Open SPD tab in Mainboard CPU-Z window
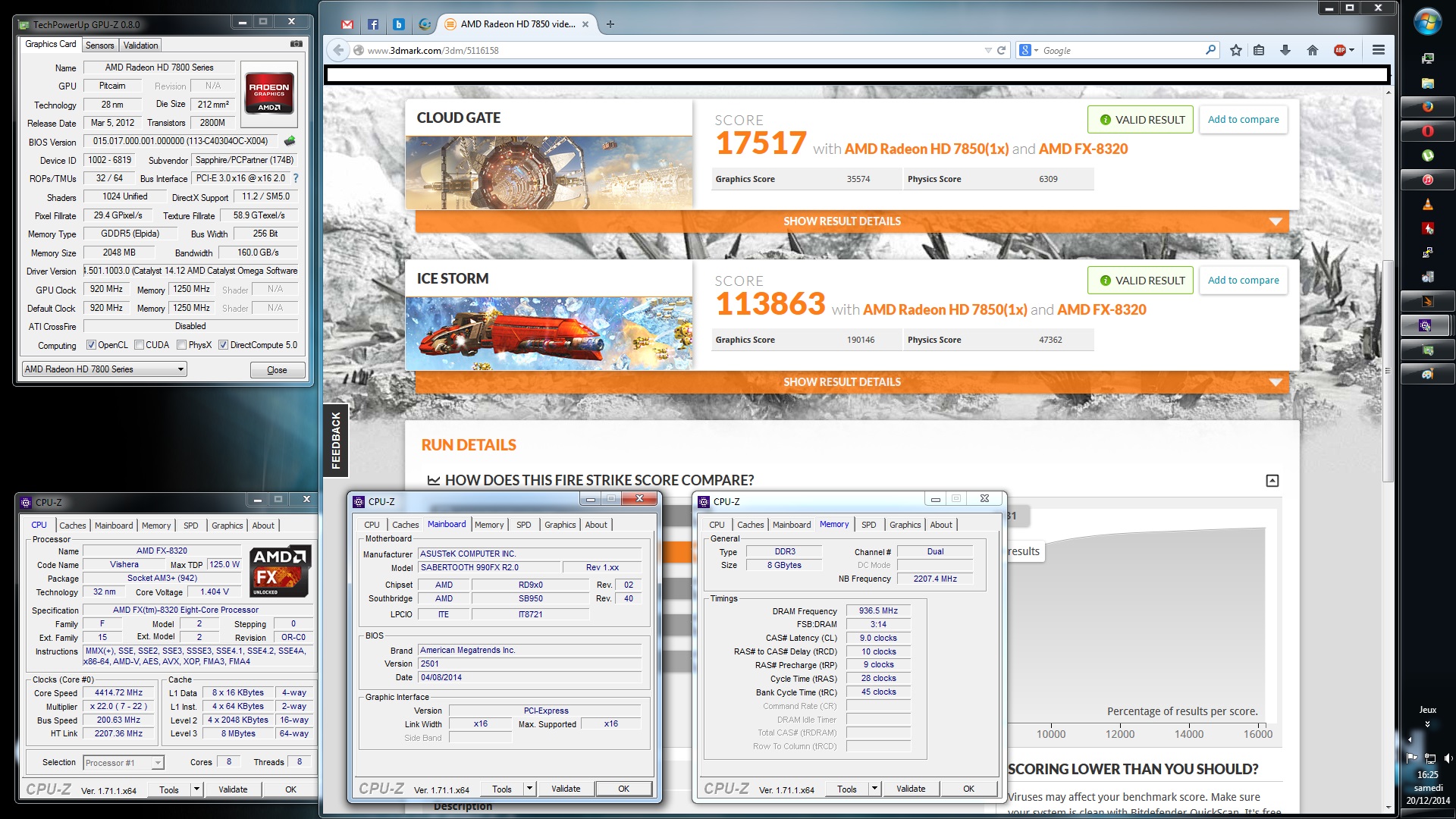 click(524, 525)
